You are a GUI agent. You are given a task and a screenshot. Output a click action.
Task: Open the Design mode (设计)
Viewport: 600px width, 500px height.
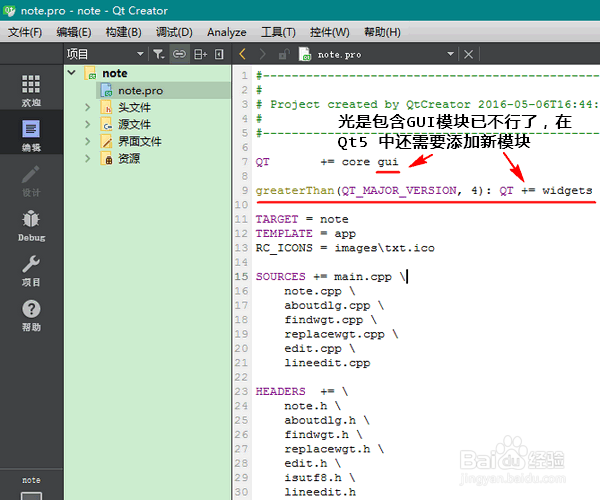[31, 180]
